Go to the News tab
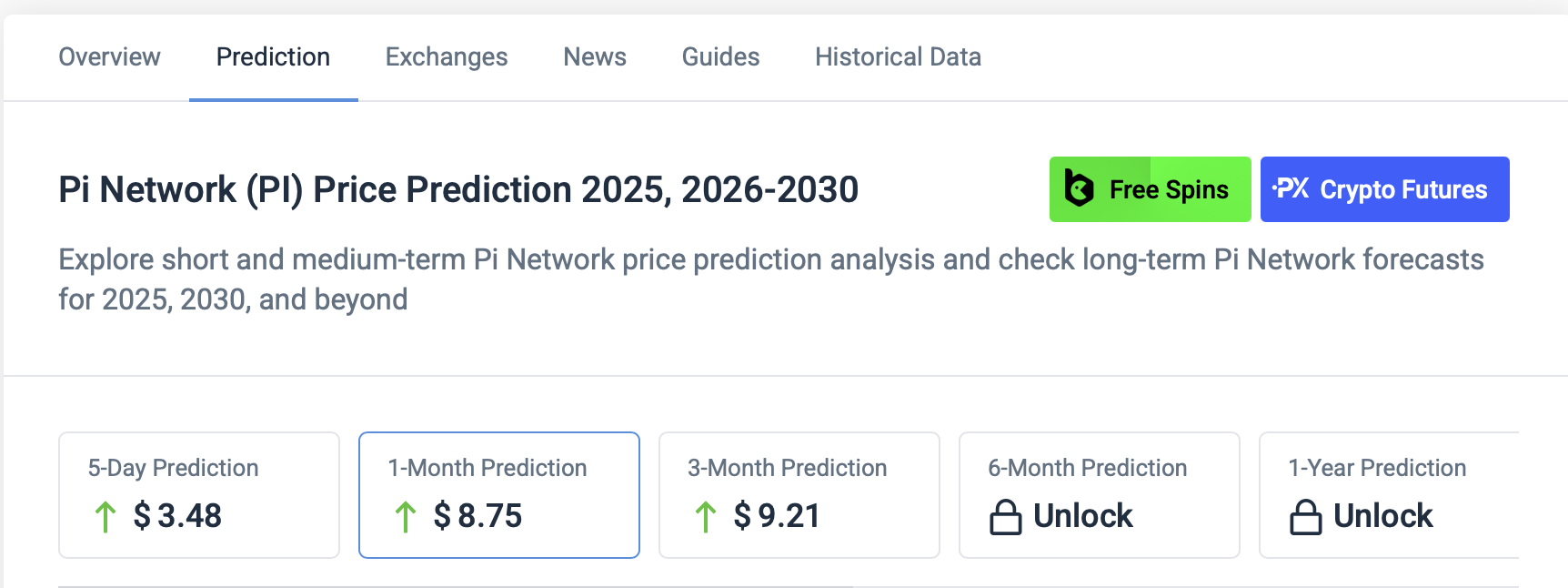1568x588 pixels. 595,57
